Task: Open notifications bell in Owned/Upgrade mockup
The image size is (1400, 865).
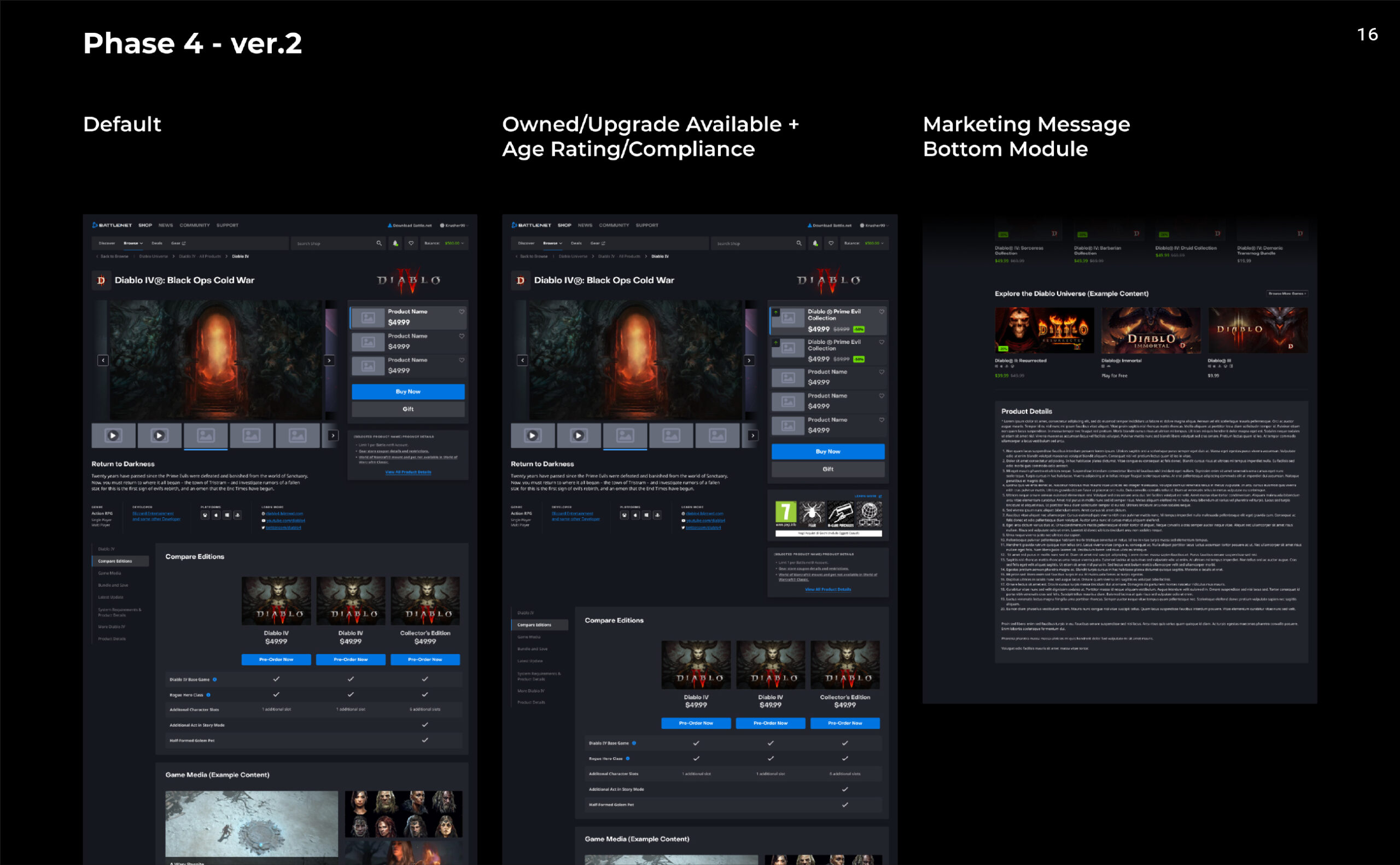Action: click(815, 243)
